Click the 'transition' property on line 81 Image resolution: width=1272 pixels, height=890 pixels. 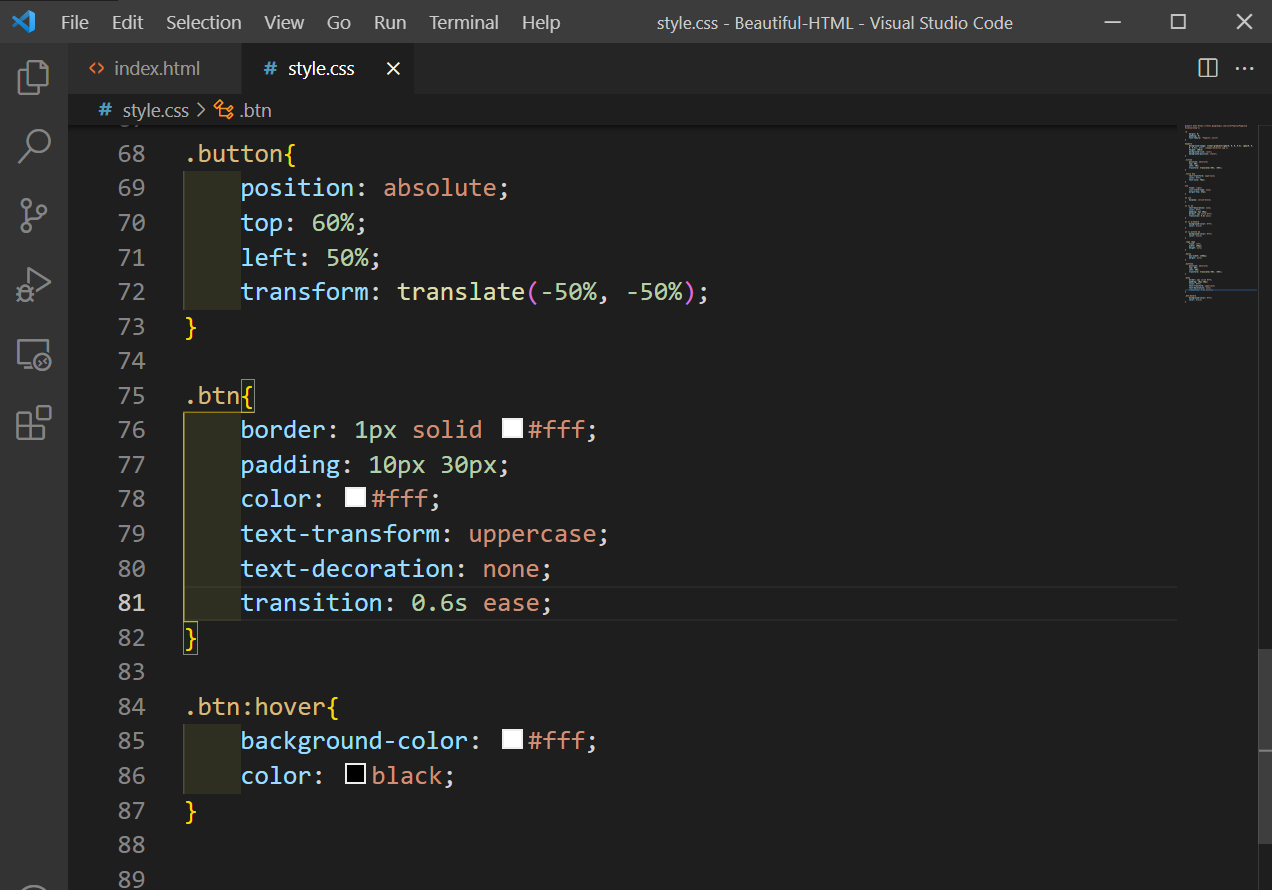(x=312, y=602)
